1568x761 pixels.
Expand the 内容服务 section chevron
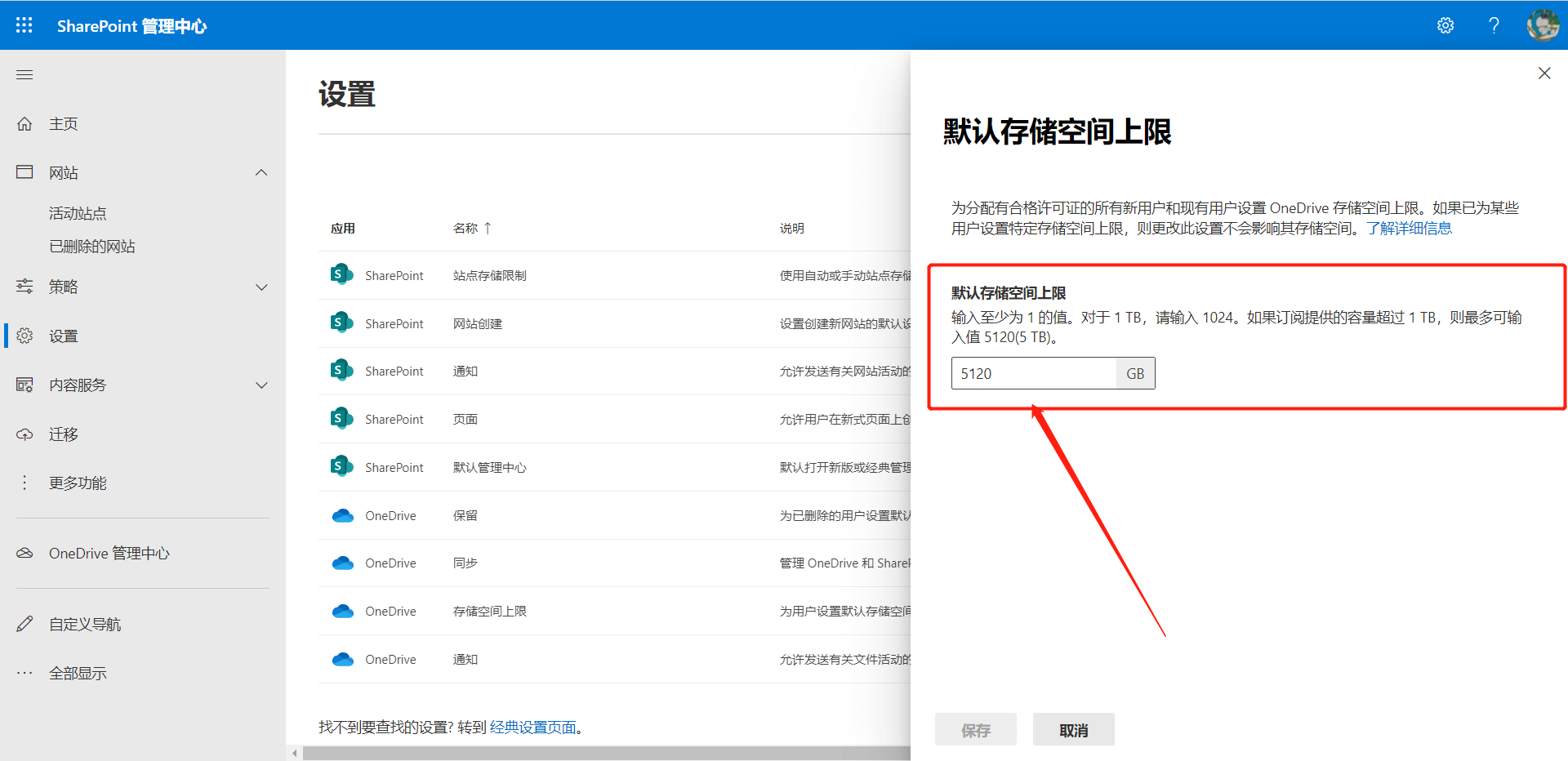261,385
